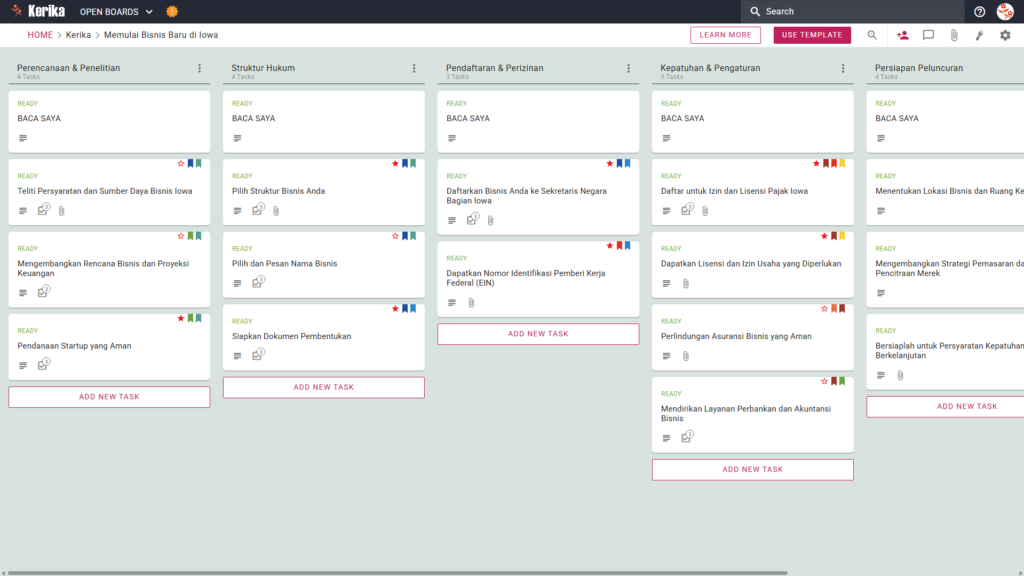Click yellow tag on Daftar untuk Izin card
This screenshot has width=1024, height=576.
click(842, 163)
